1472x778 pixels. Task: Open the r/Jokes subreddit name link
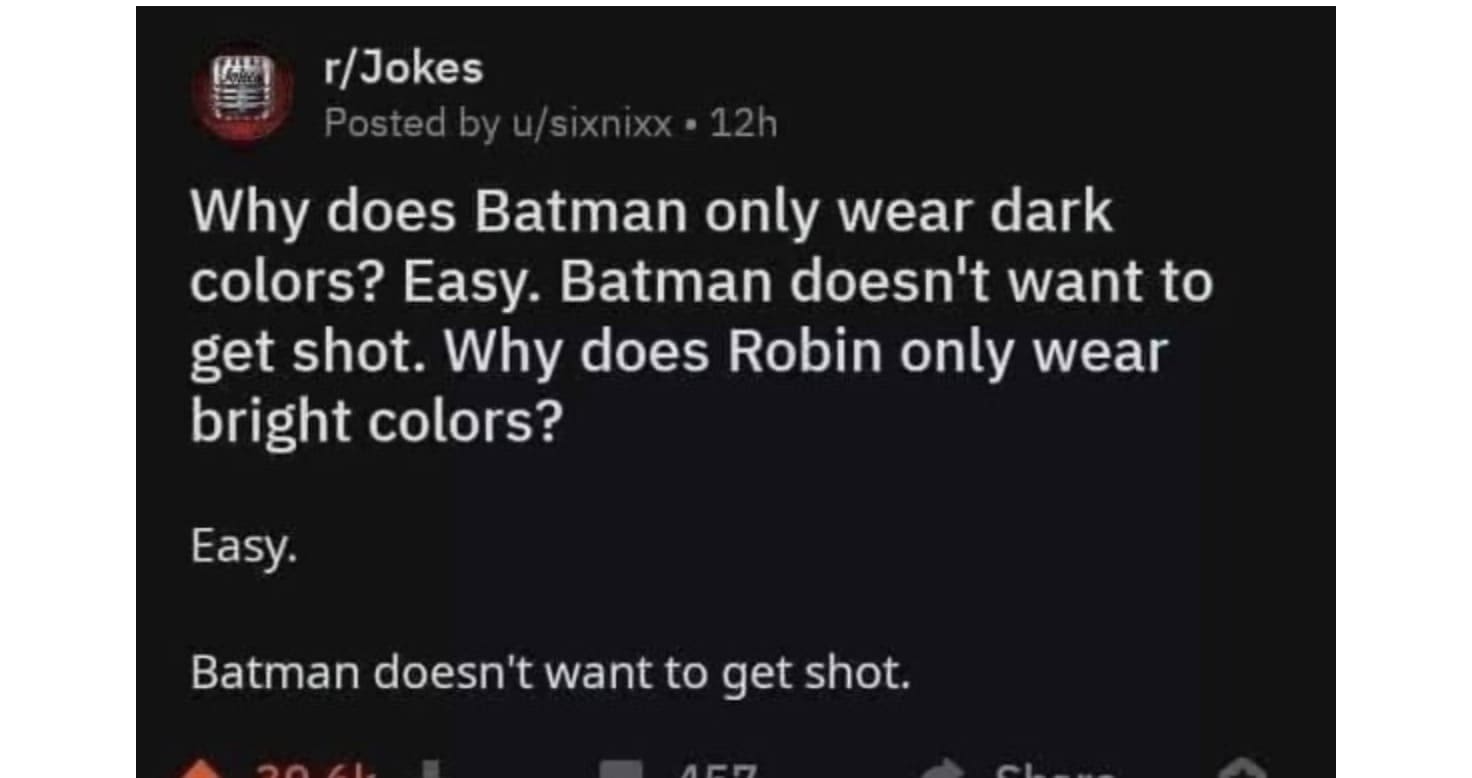403,69
